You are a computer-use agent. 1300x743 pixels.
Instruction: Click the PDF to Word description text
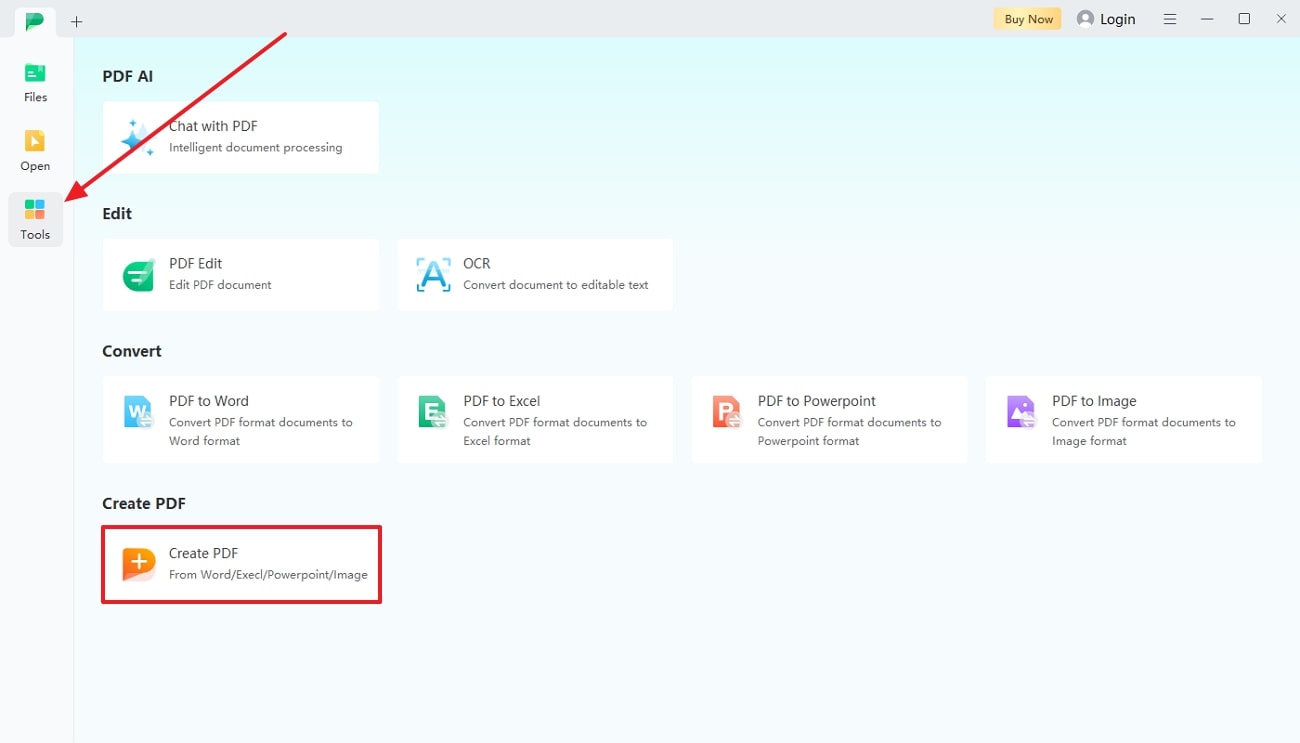(x=261, y=431)
